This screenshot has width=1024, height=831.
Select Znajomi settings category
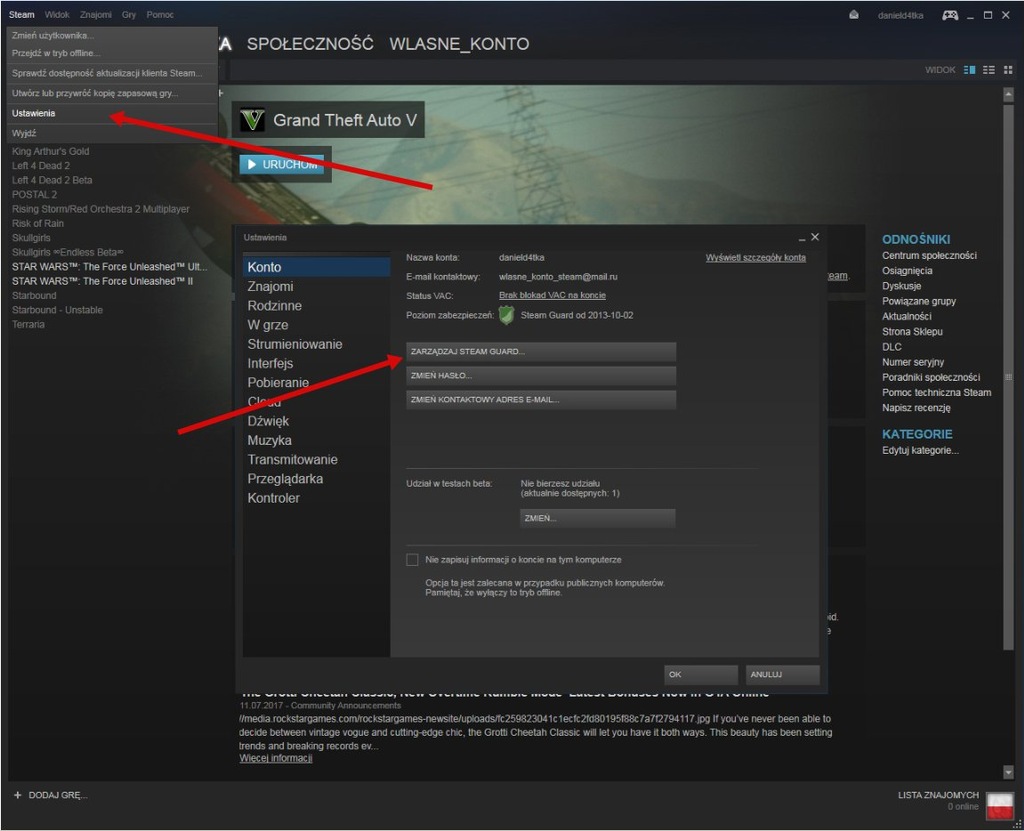pos(317,286)
